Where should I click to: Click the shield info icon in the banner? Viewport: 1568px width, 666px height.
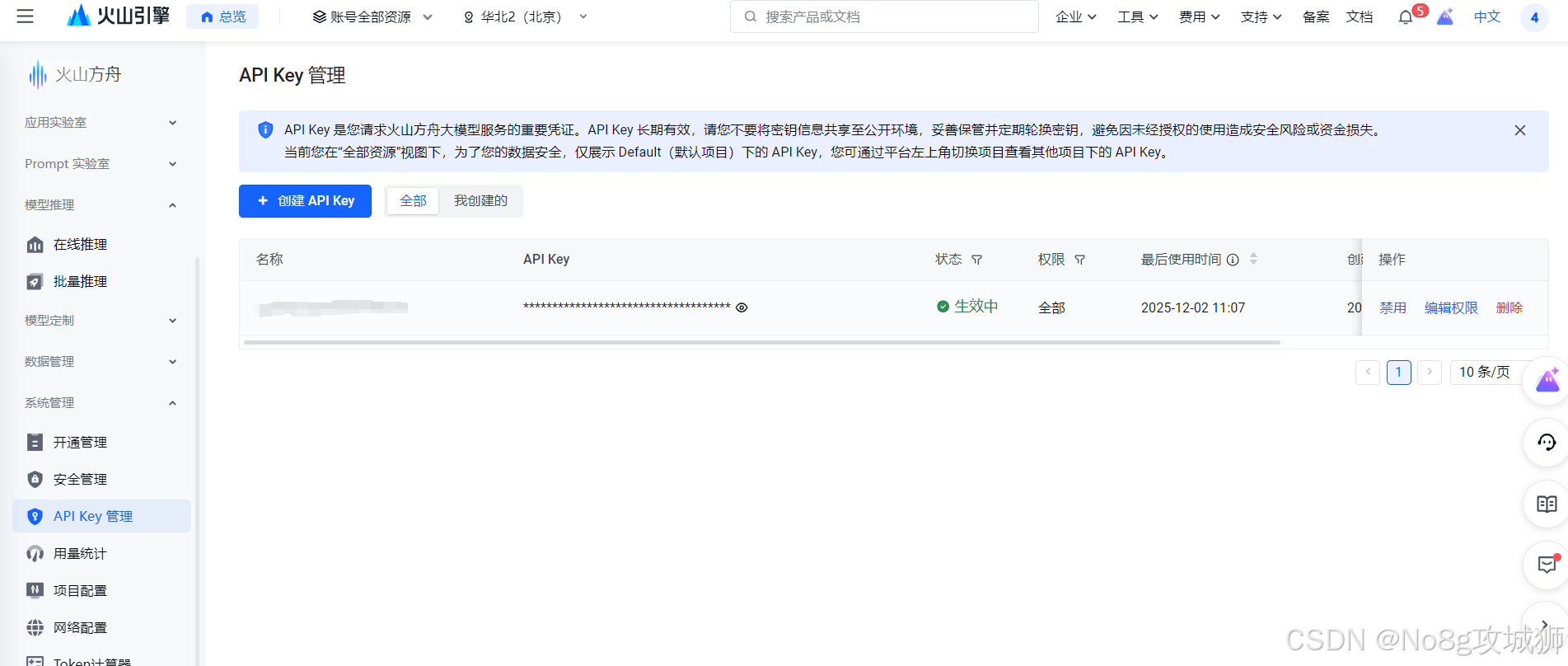point(264,130)
